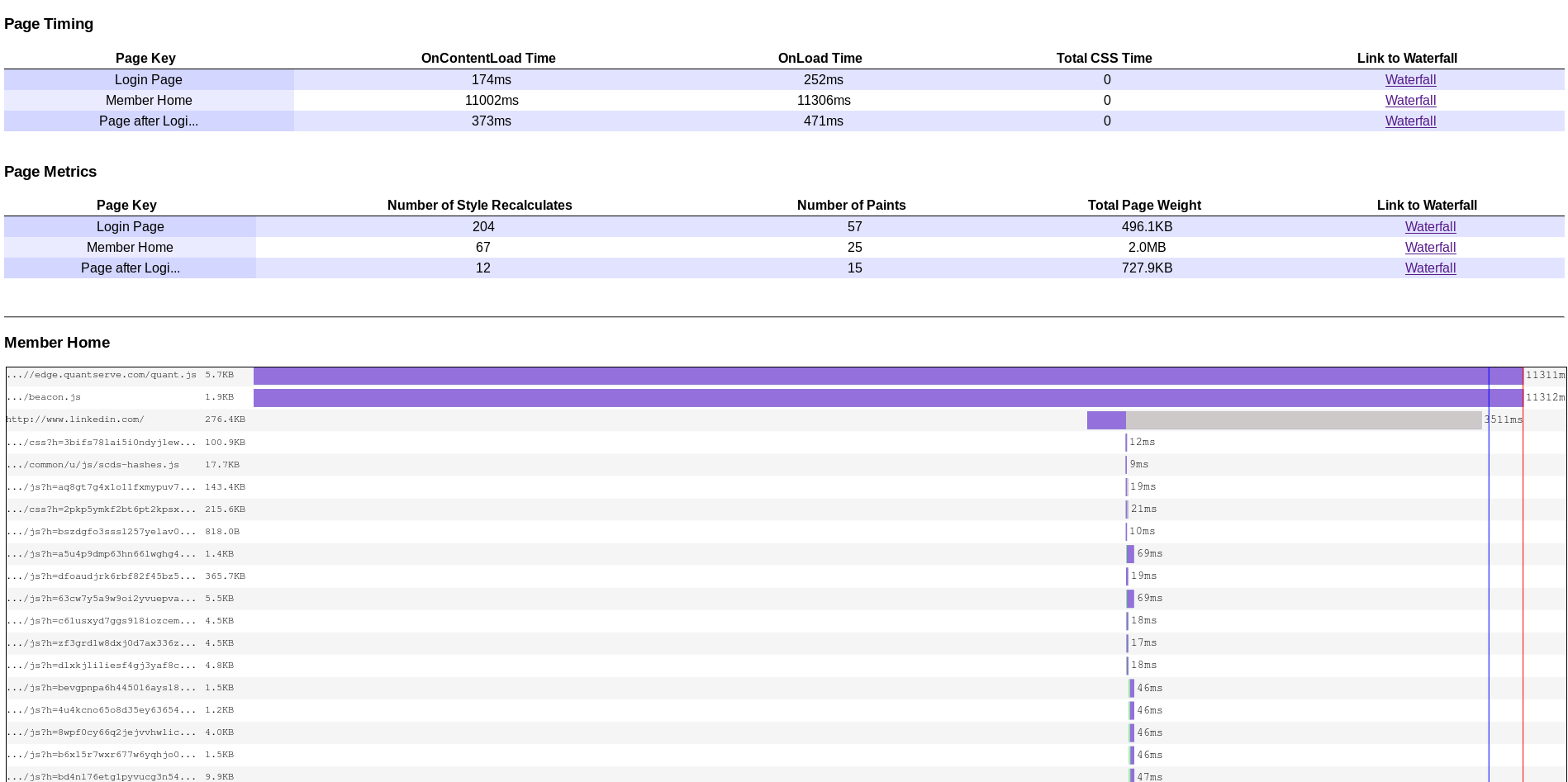The image size is (1568, 782).
Task: Select the js?h=zf3grdlw8dxj0d7ax336z row label
Action: click(x=102, y=643)
